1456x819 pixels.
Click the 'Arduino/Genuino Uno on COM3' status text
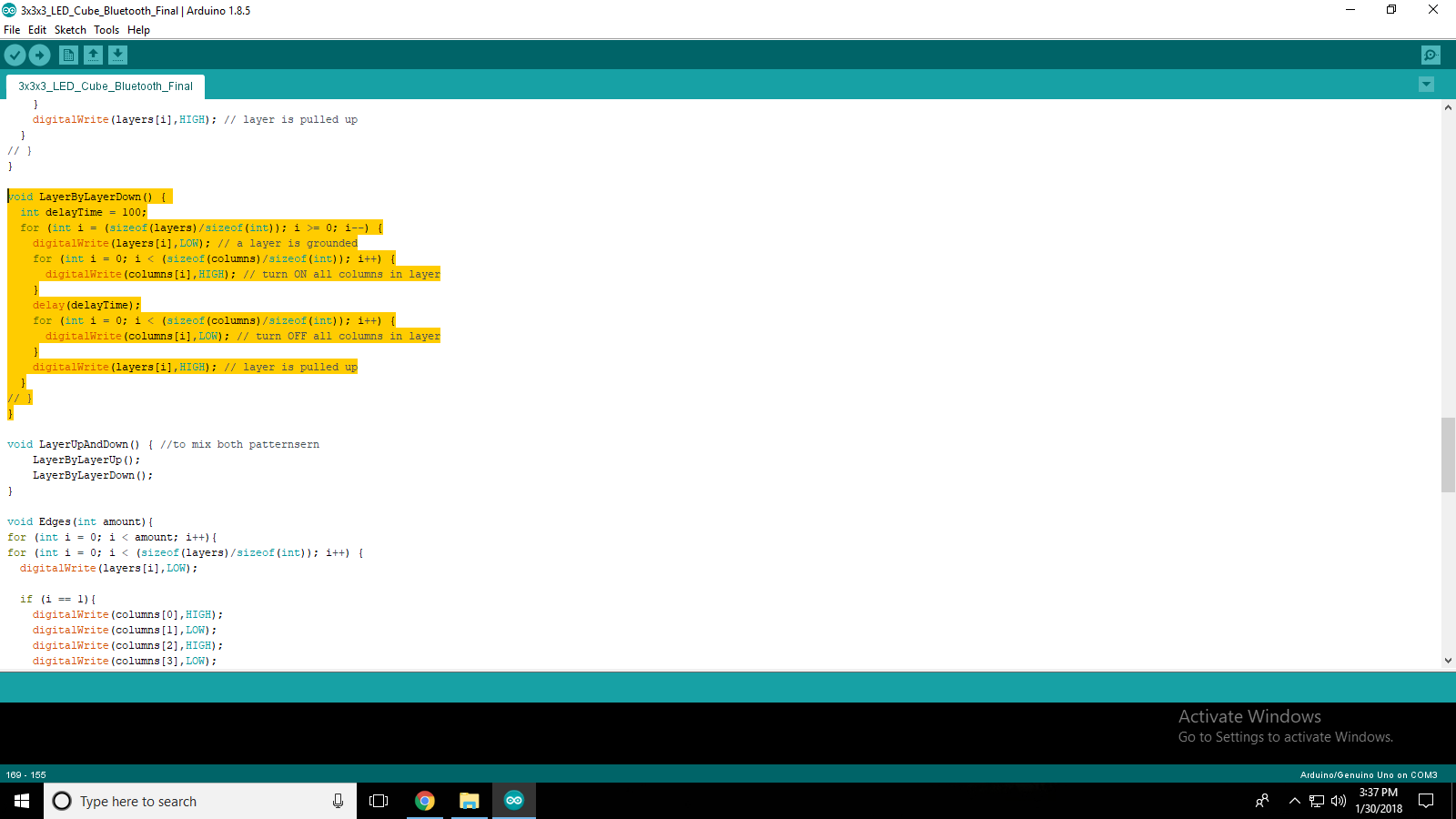[x=1369, y=775]
